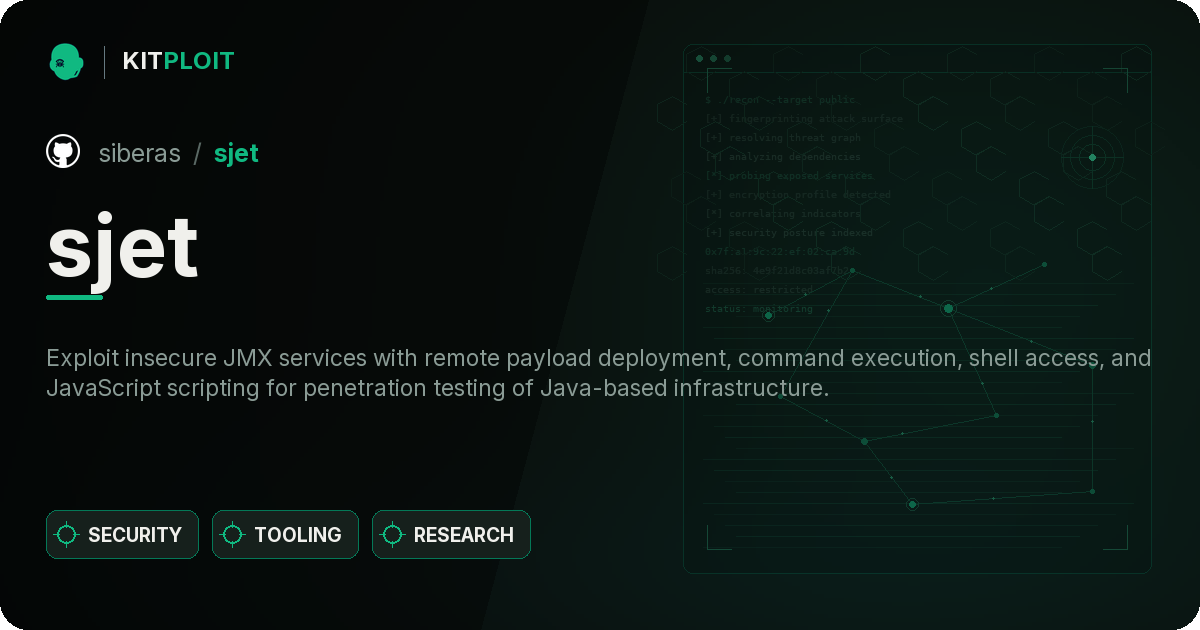Click the crosshair icon in TOOLING badge
The height and width of the screenshot is (630, 1200).
point(233,535)
